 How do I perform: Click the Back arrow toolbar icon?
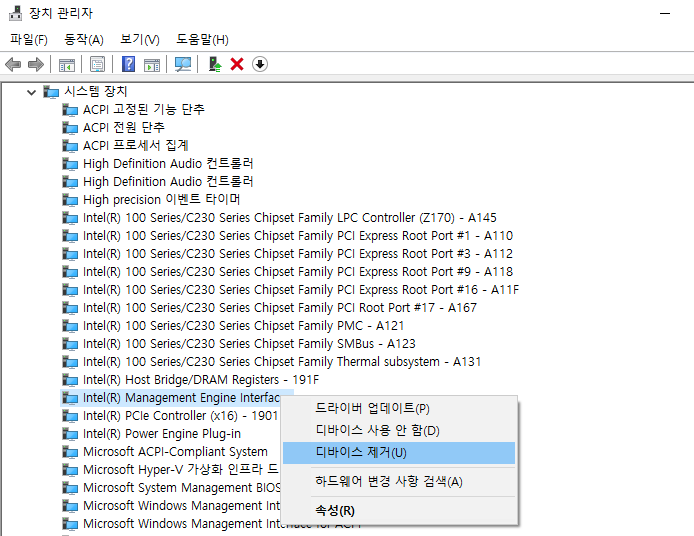pos(13,64)
